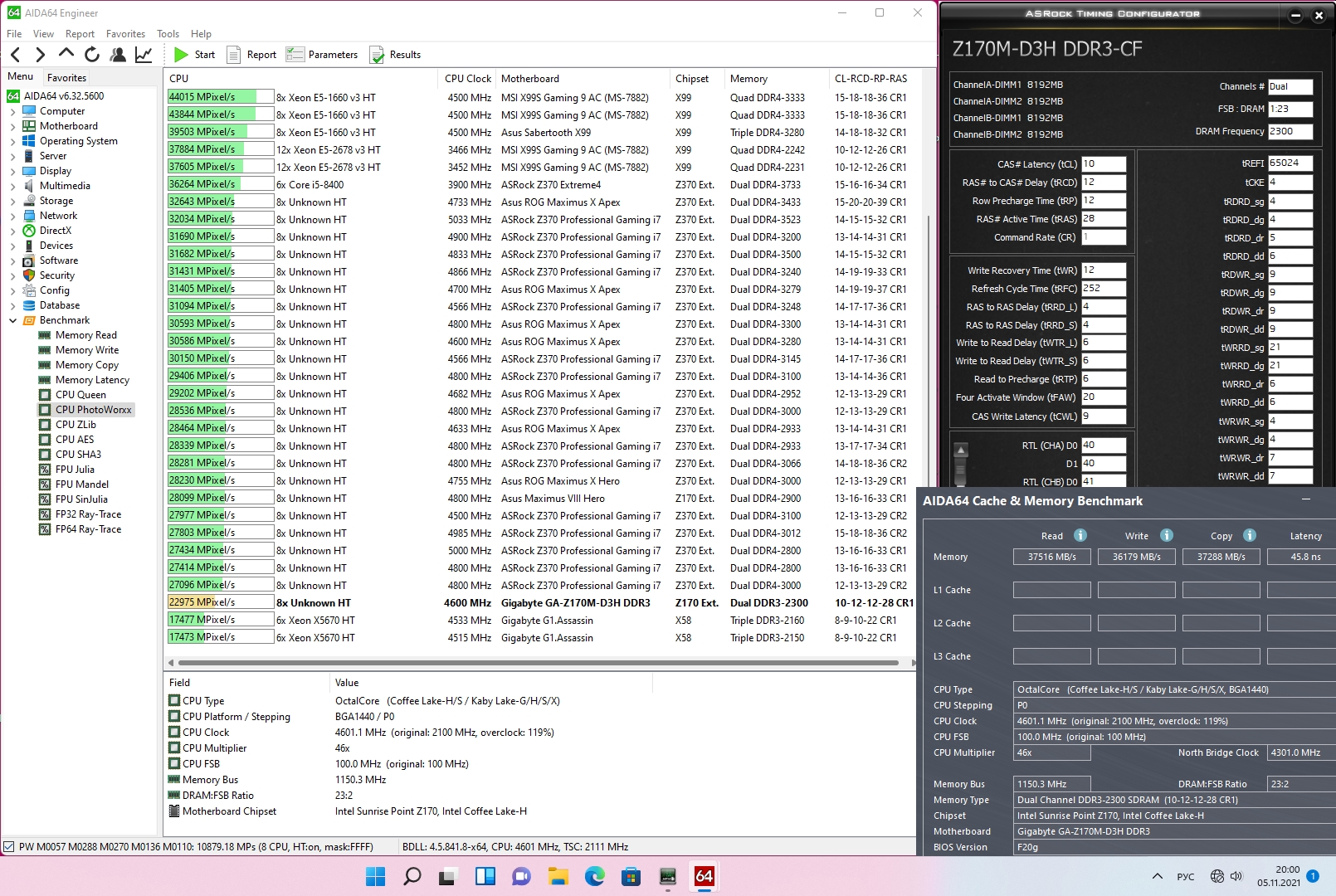The image size is (1336, 896).
Task: Click the info icon next to Copy
Action: coord(1250,535)
